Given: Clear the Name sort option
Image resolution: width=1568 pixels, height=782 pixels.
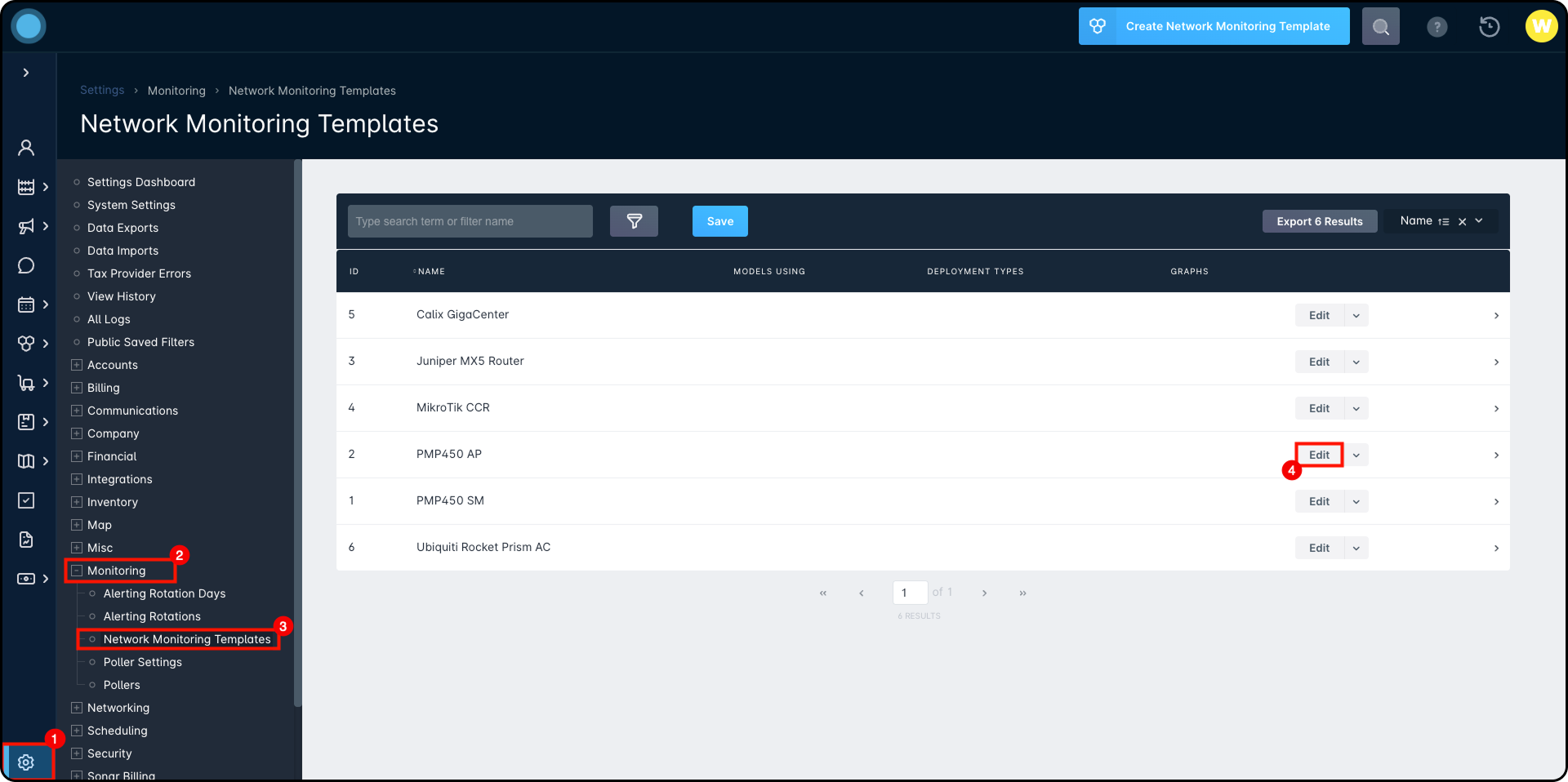Looking at the screenshot, I should click(x=1462, y=221).
